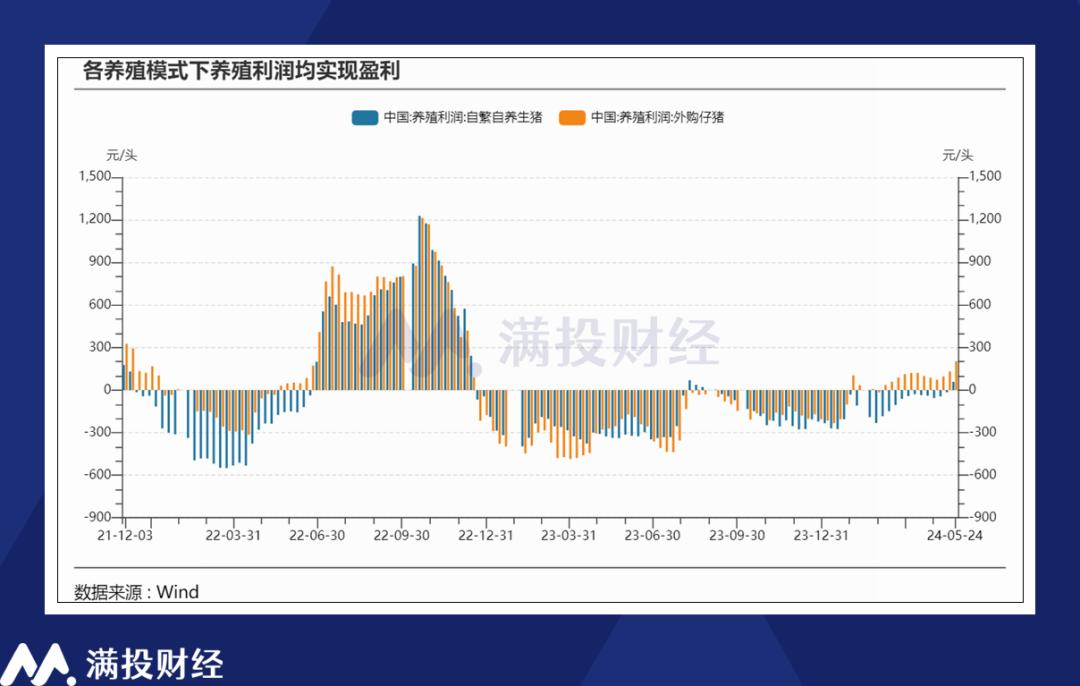Image resolution: width=1080 pixels, height=686 pixels.
Task: Click the 满投财经 brand text at bottom left
Action: coord(154,664)
